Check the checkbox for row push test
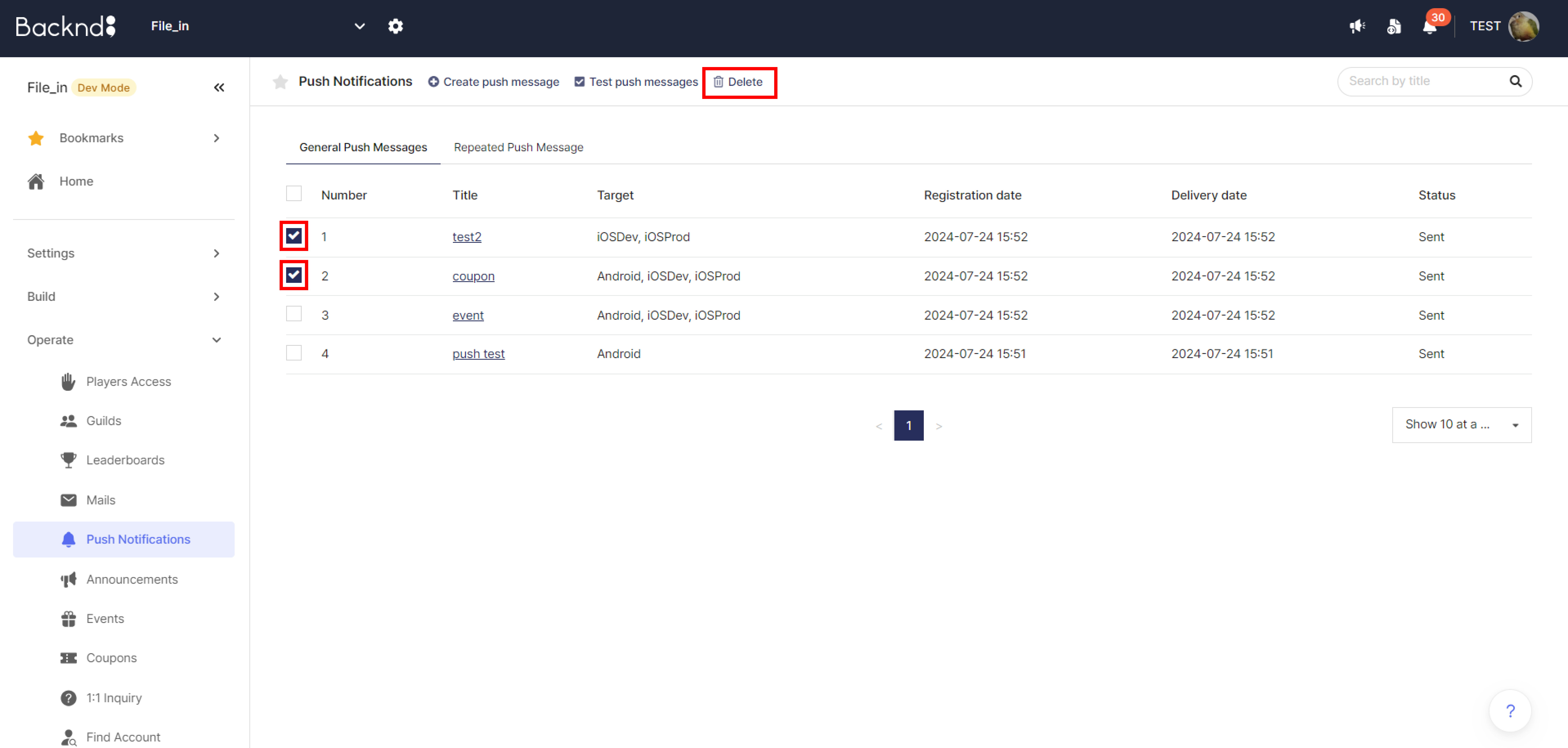 [294, 353]
